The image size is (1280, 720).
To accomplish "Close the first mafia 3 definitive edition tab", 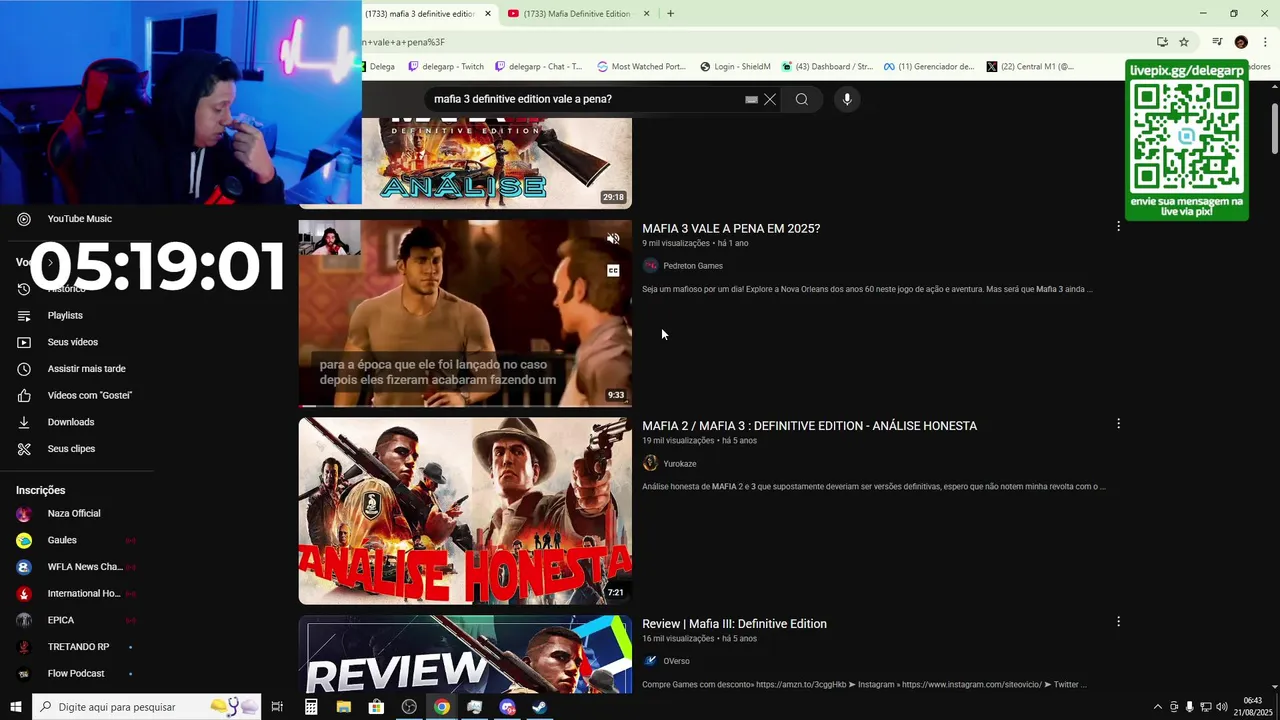I will click(x=488, y=13).
